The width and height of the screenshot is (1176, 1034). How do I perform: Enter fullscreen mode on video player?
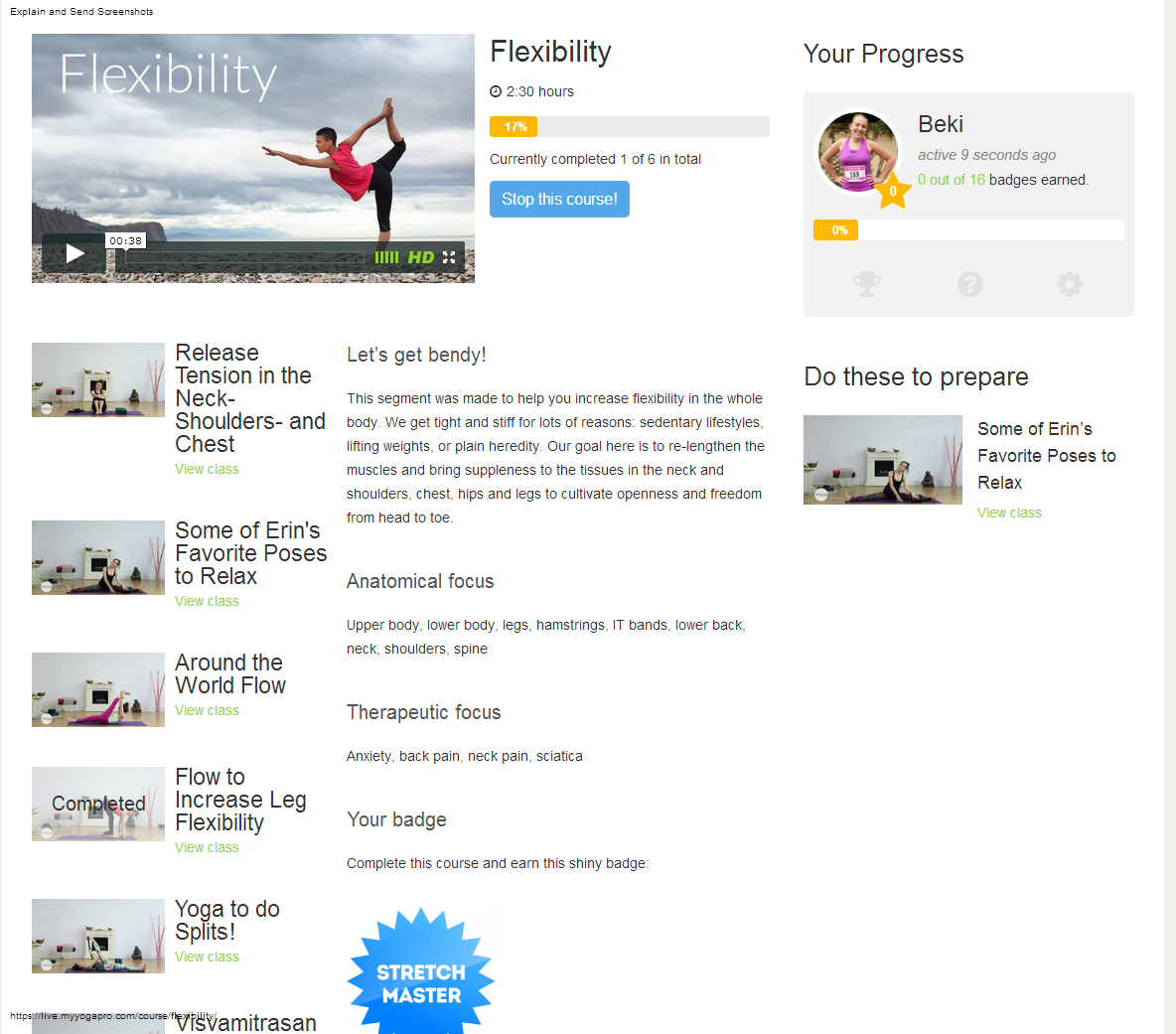pyautogui.click(x=449, y=257)
